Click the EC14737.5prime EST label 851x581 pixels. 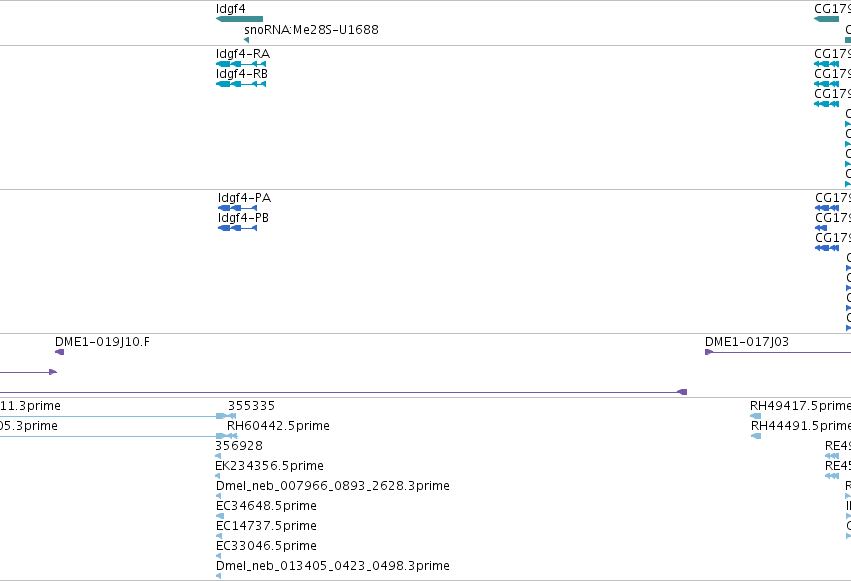(266, 526)
